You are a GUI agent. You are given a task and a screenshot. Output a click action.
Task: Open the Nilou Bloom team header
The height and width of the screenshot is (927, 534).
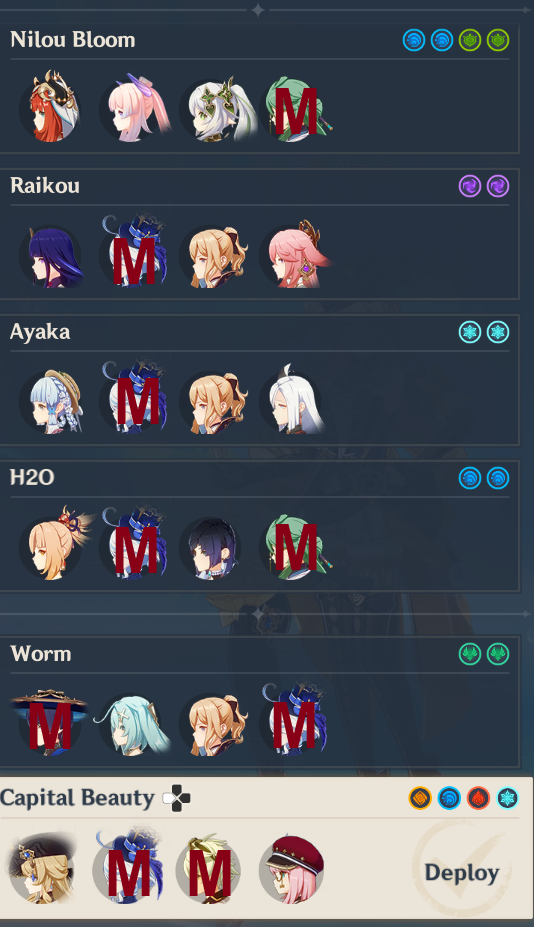coord(73,40)
